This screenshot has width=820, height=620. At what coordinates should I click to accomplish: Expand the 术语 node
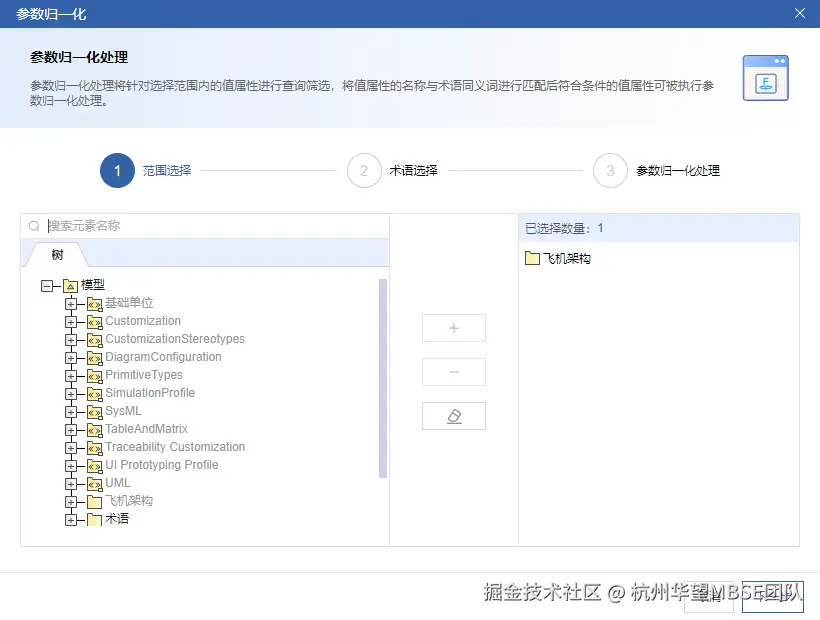71,520
